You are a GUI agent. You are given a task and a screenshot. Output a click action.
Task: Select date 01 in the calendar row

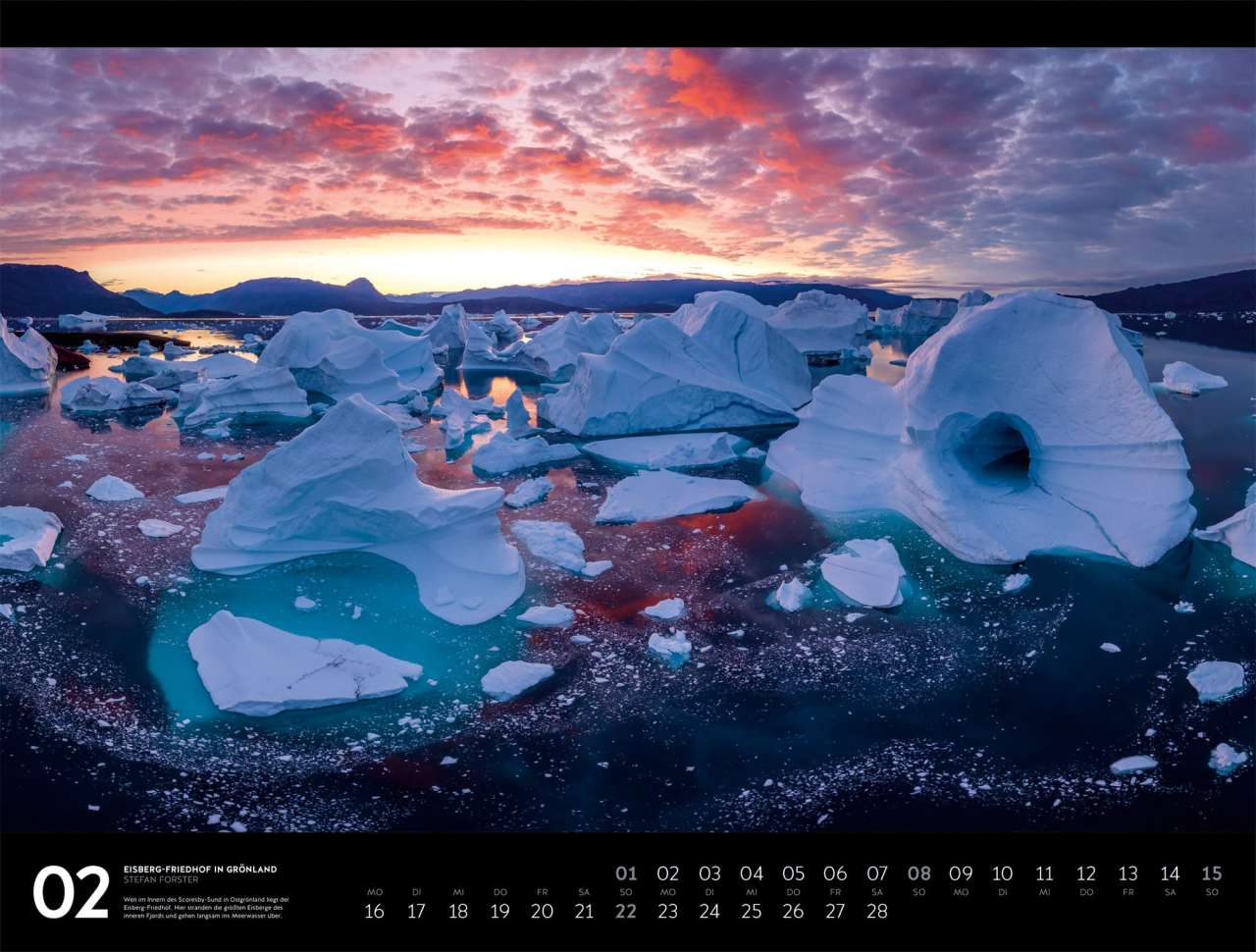pyautogui.click(x=626, y=873)
